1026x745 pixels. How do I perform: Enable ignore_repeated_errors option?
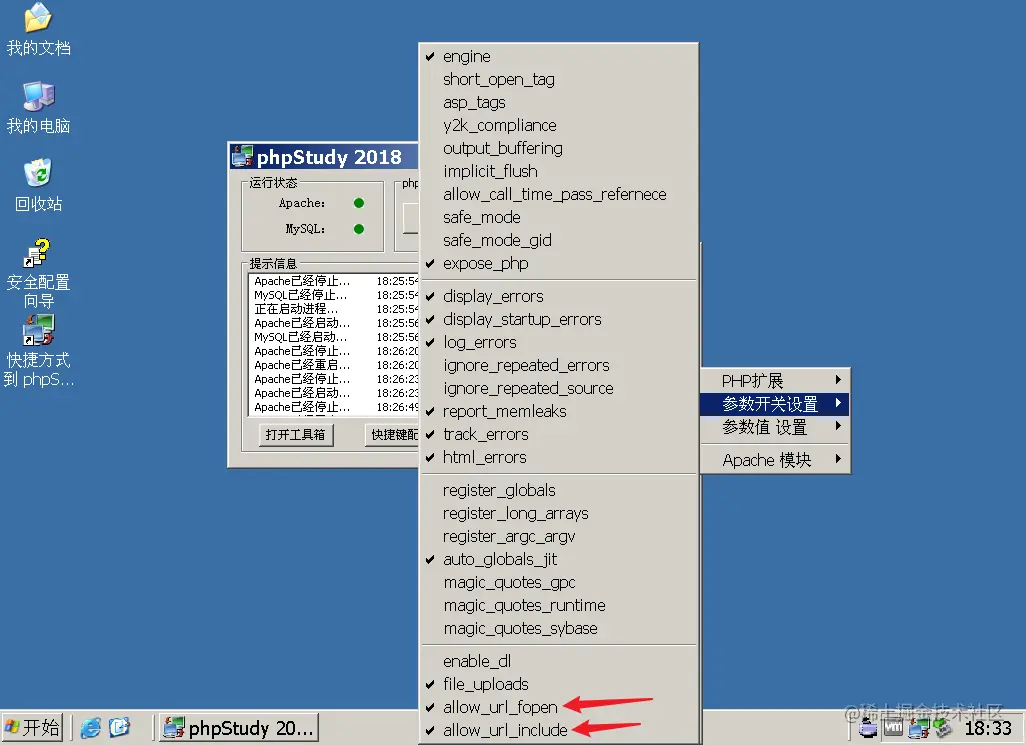[559, 365]
